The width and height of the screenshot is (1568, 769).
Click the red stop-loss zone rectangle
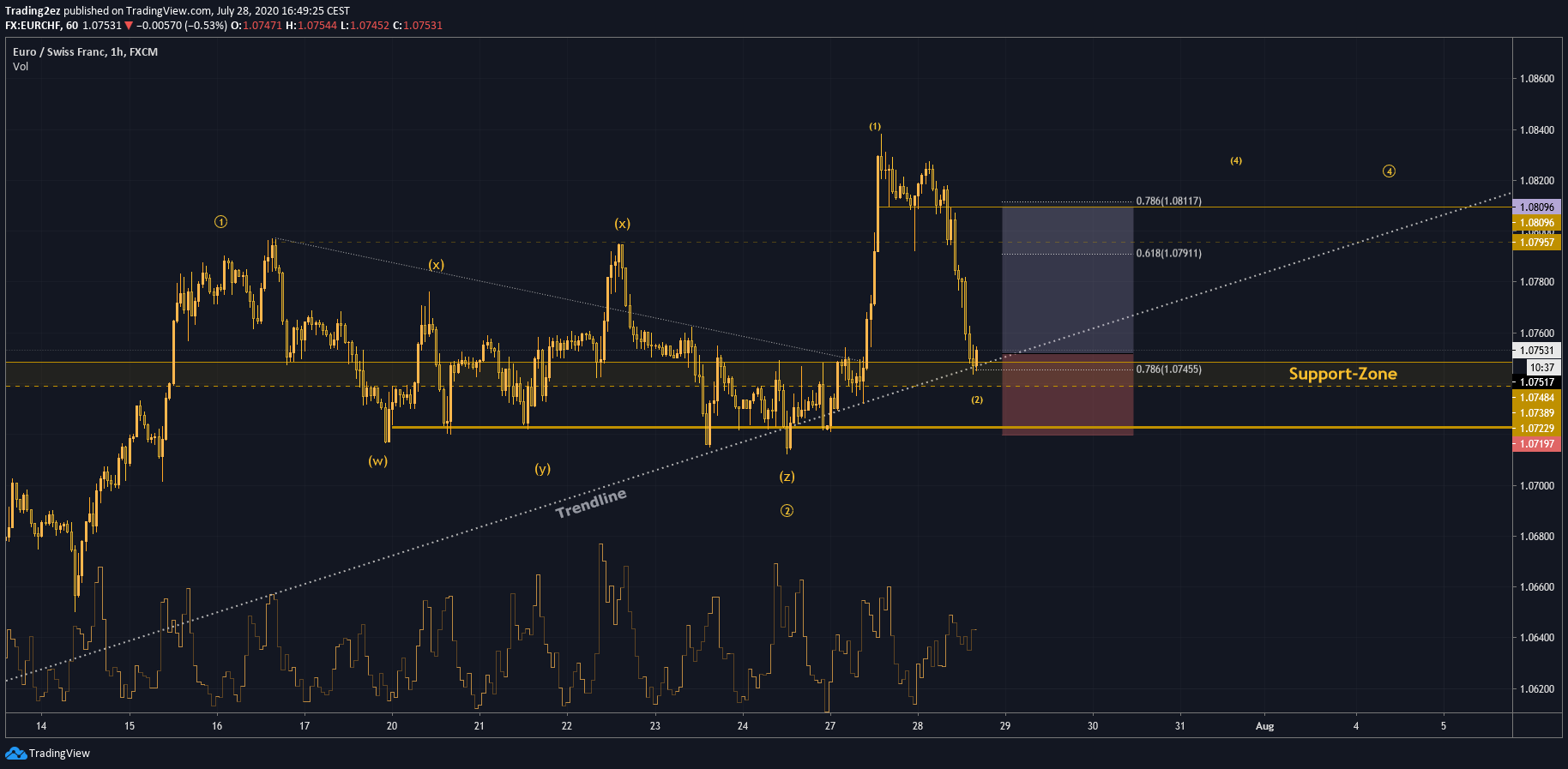coord(1068,395)
